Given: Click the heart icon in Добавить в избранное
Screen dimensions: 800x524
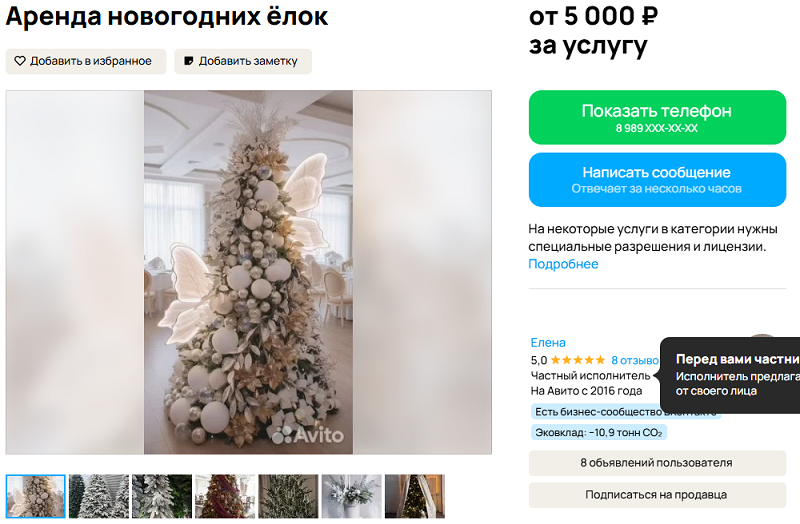Looking at the screenshot, I should (x=20, y=61).
